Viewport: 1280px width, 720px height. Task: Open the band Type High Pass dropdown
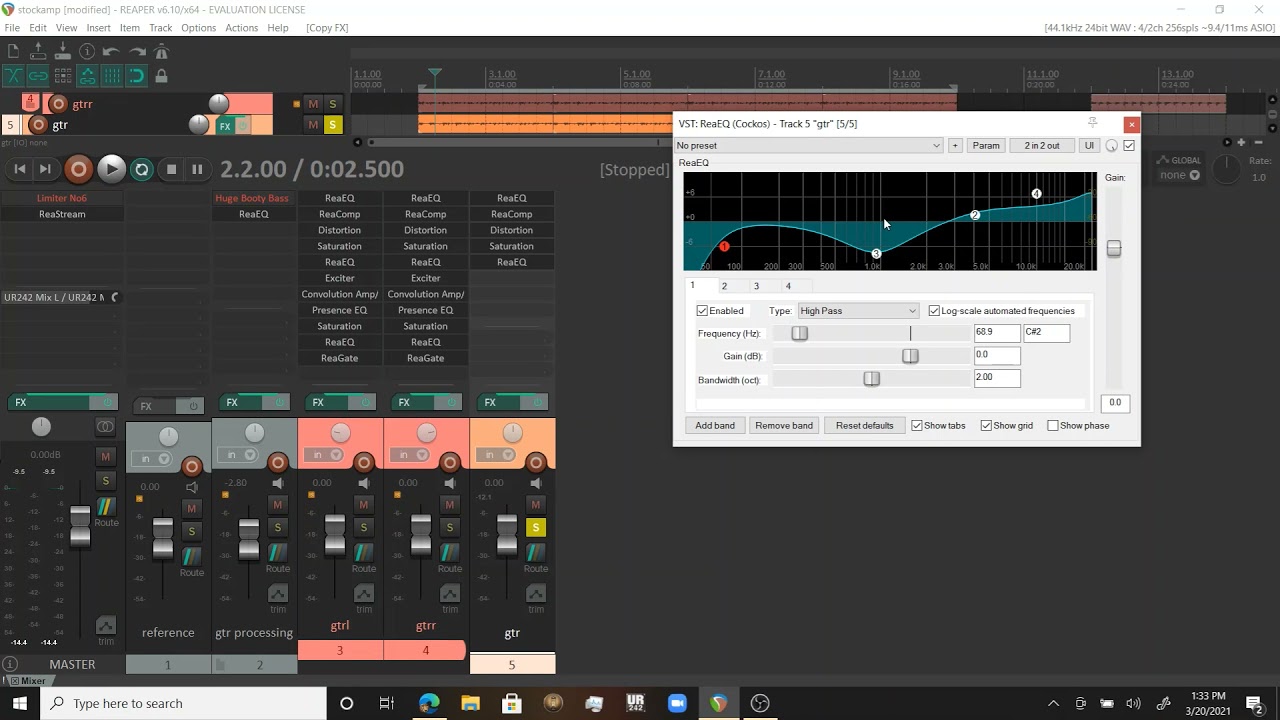(857, 311)
